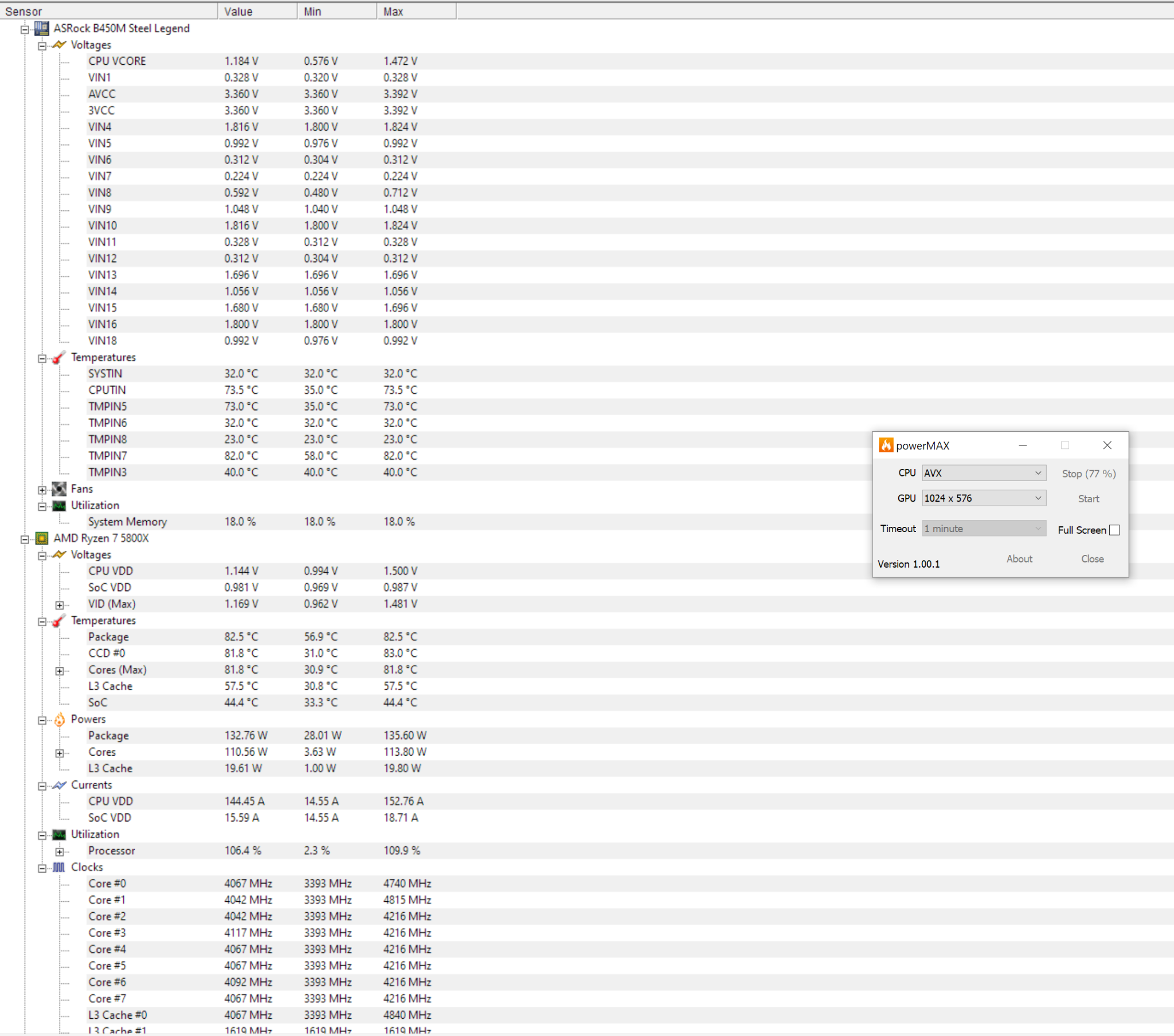Viewport: 1174px width, 1036px height.
Task: Click the AMD Ryzen 7 5800X chip icon
Action: (41, 538)
